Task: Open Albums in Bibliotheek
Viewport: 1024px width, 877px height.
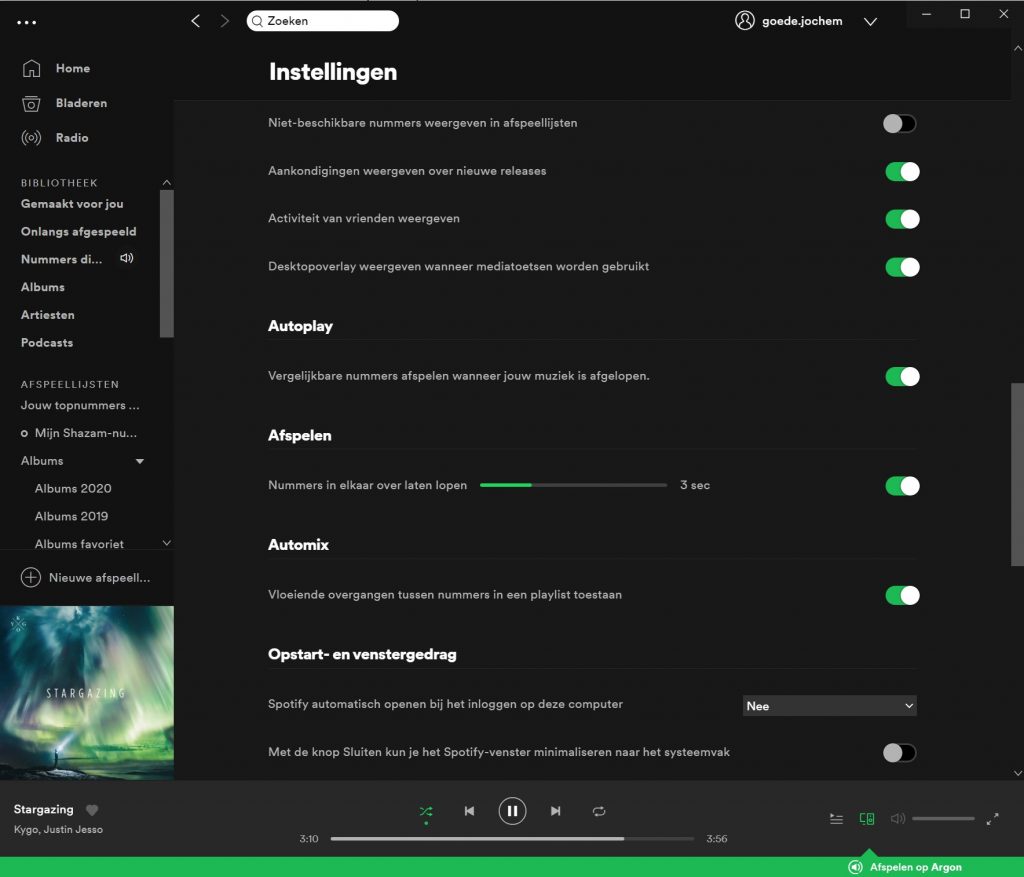Action: [x=42, y=287]
